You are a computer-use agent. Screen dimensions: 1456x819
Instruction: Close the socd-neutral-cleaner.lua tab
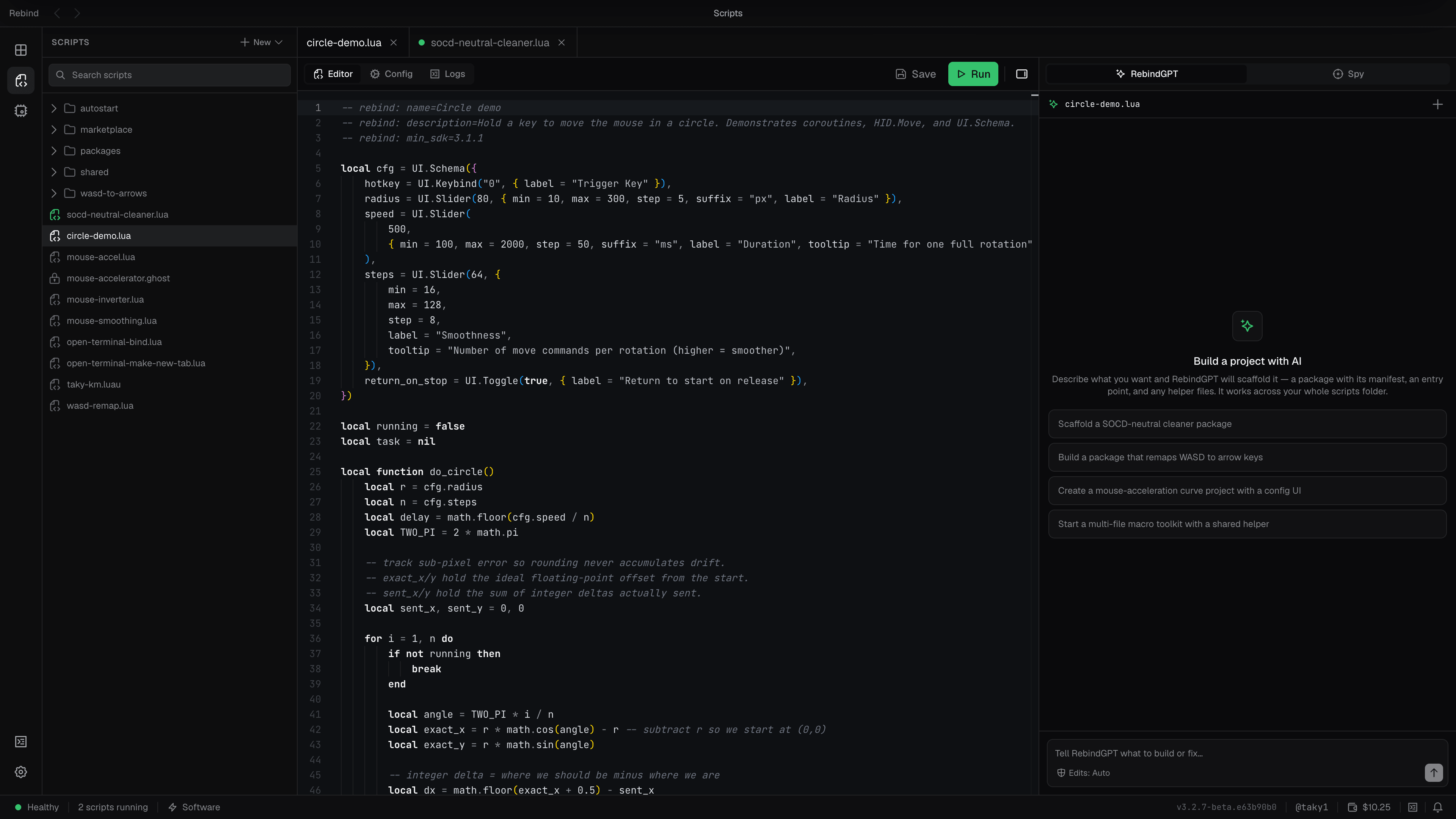pos(561,42)
